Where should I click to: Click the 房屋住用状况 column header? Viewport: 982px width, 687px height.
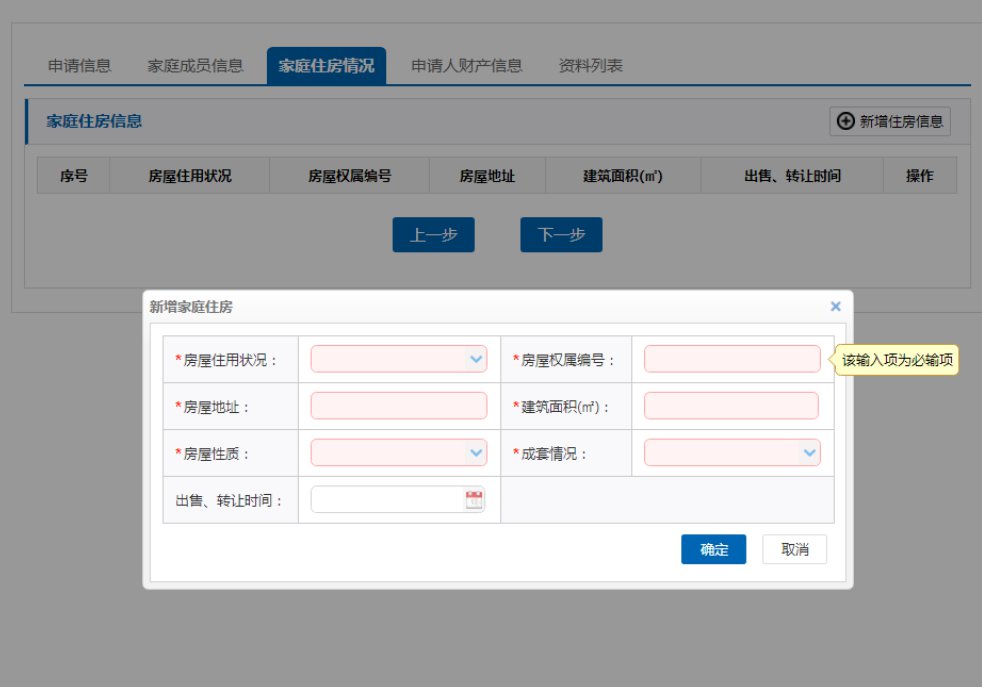(189, 176)
